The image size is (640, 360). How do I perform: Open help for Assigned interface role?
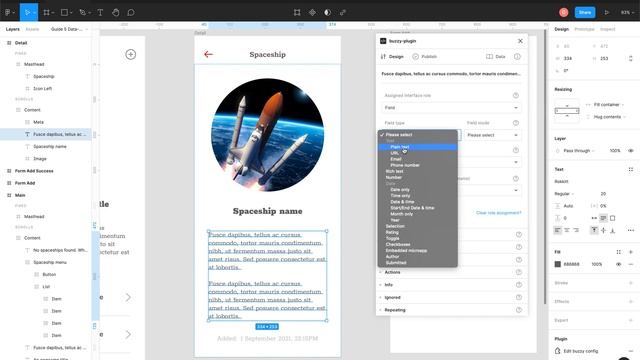(x=516, y=95)
